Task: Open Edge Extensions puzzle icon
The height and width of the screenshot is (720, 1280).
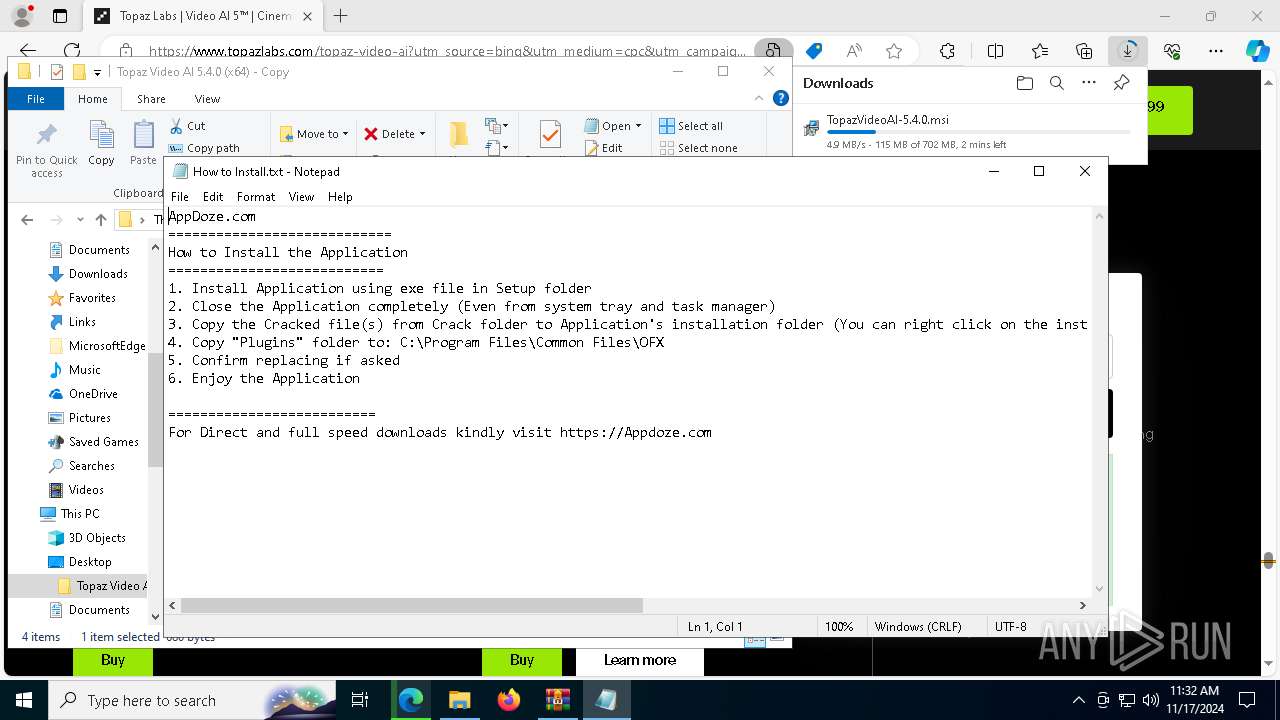Action: pos(947,51)
